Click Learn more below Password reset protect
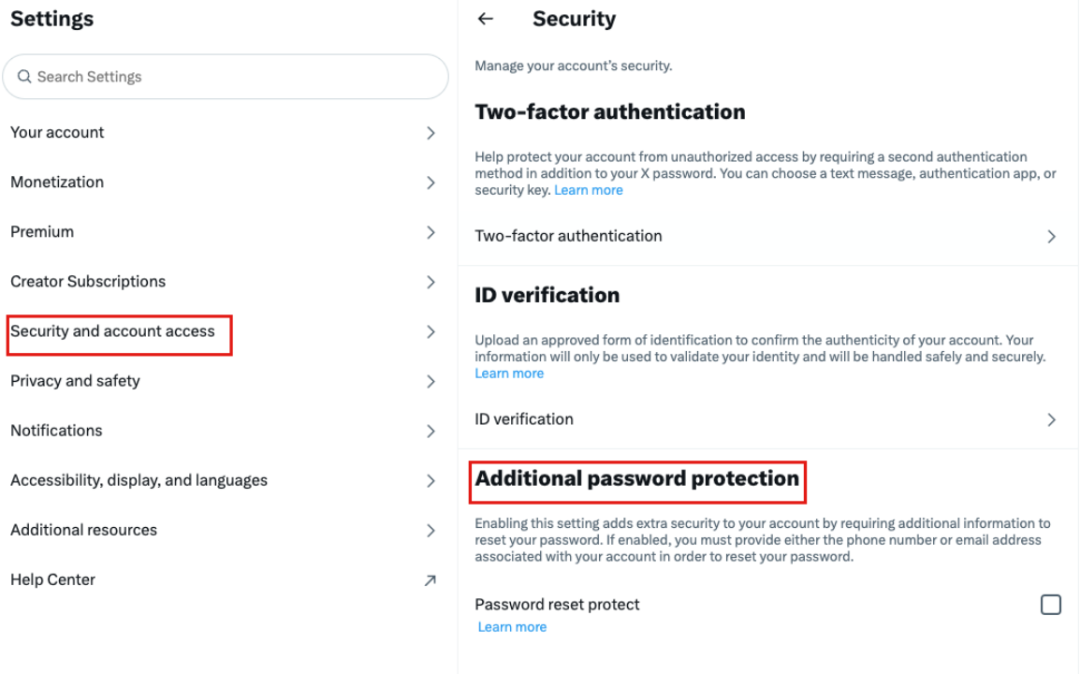 point(512,627)
